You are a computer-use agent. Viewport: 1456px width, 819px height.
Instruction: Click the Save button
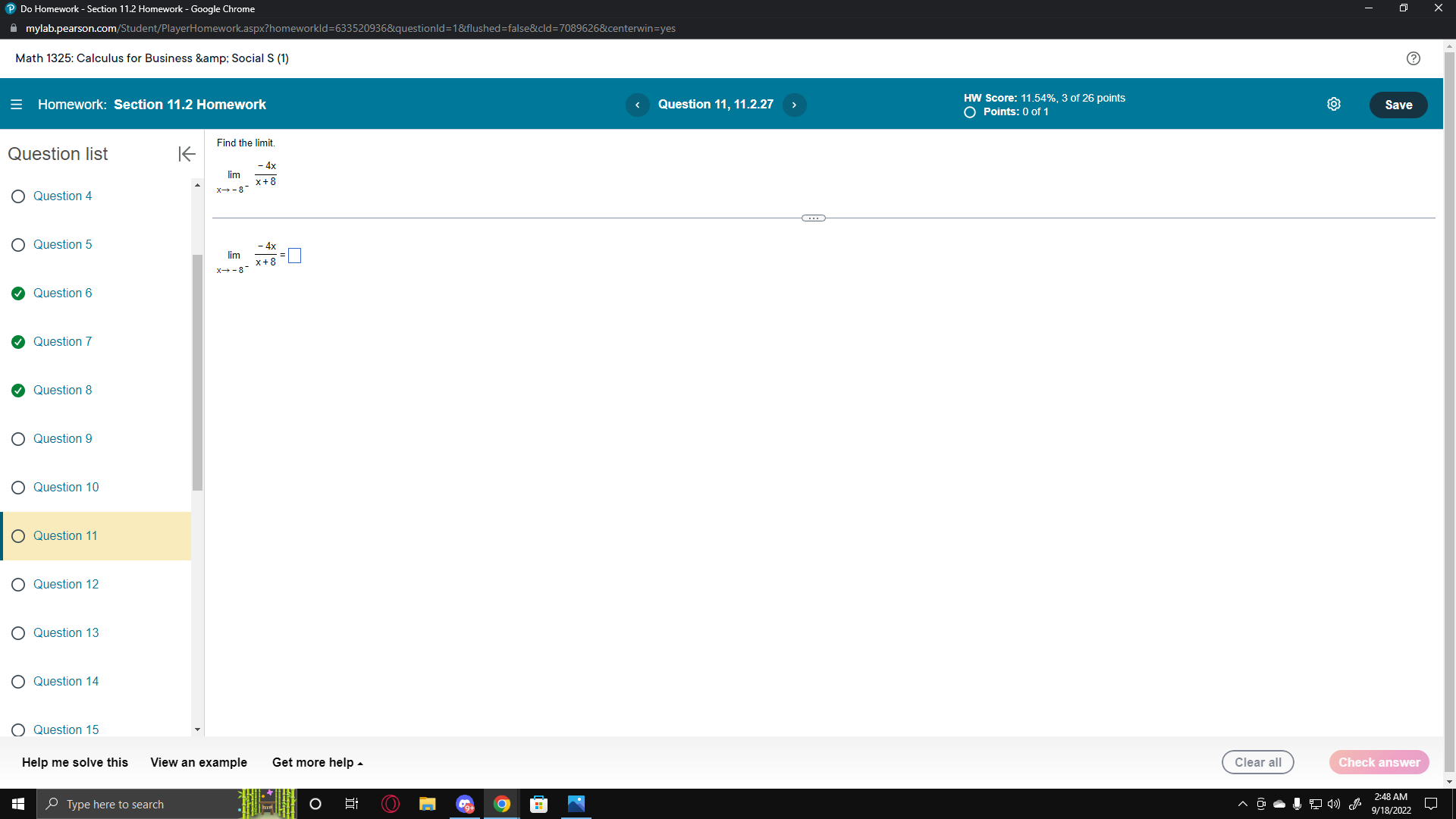pyautogui.click(x=1398, y=105)
